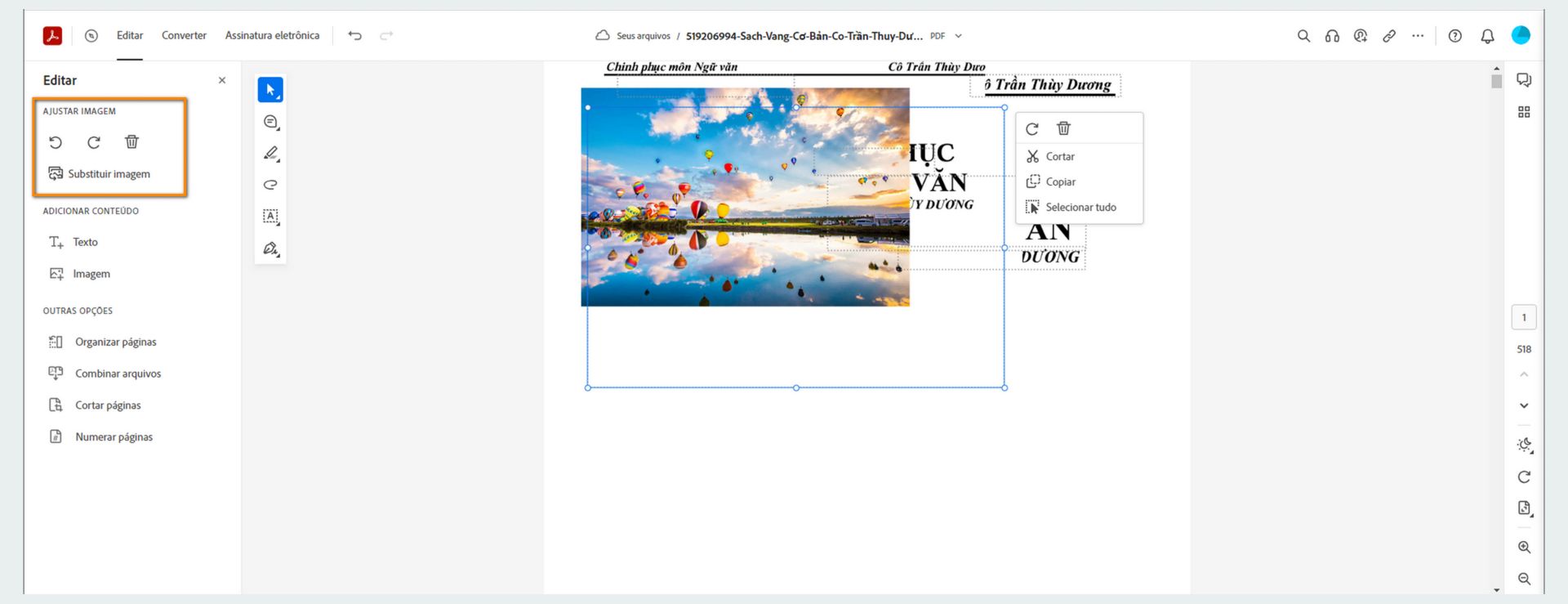Open display theme settings icon
The height and width of the screenshot is (604, 1568).
(x=1524, y=445)
